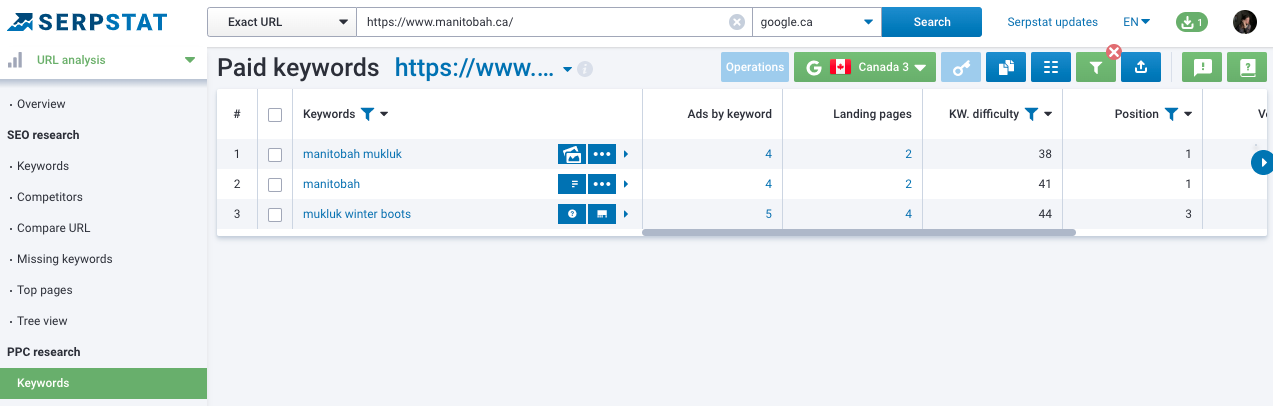Open the Canada 3 database dropdown
The width and height of the screenshot is (1273, 406).
tap(865, 67)
